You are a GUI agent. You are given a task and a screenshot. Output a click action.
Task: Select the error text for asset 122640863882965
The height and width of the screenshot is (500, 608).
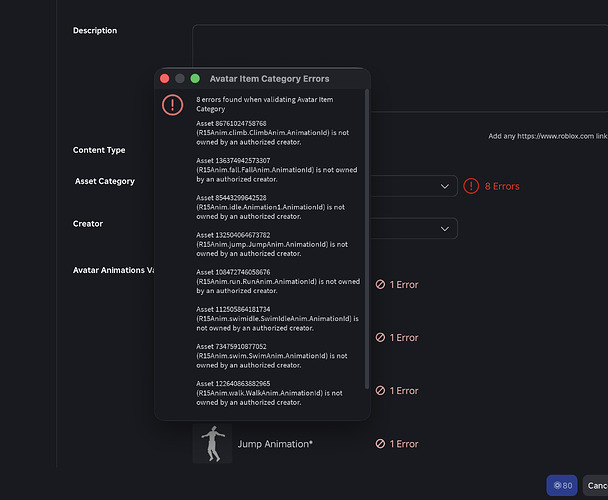click(269, 393)
